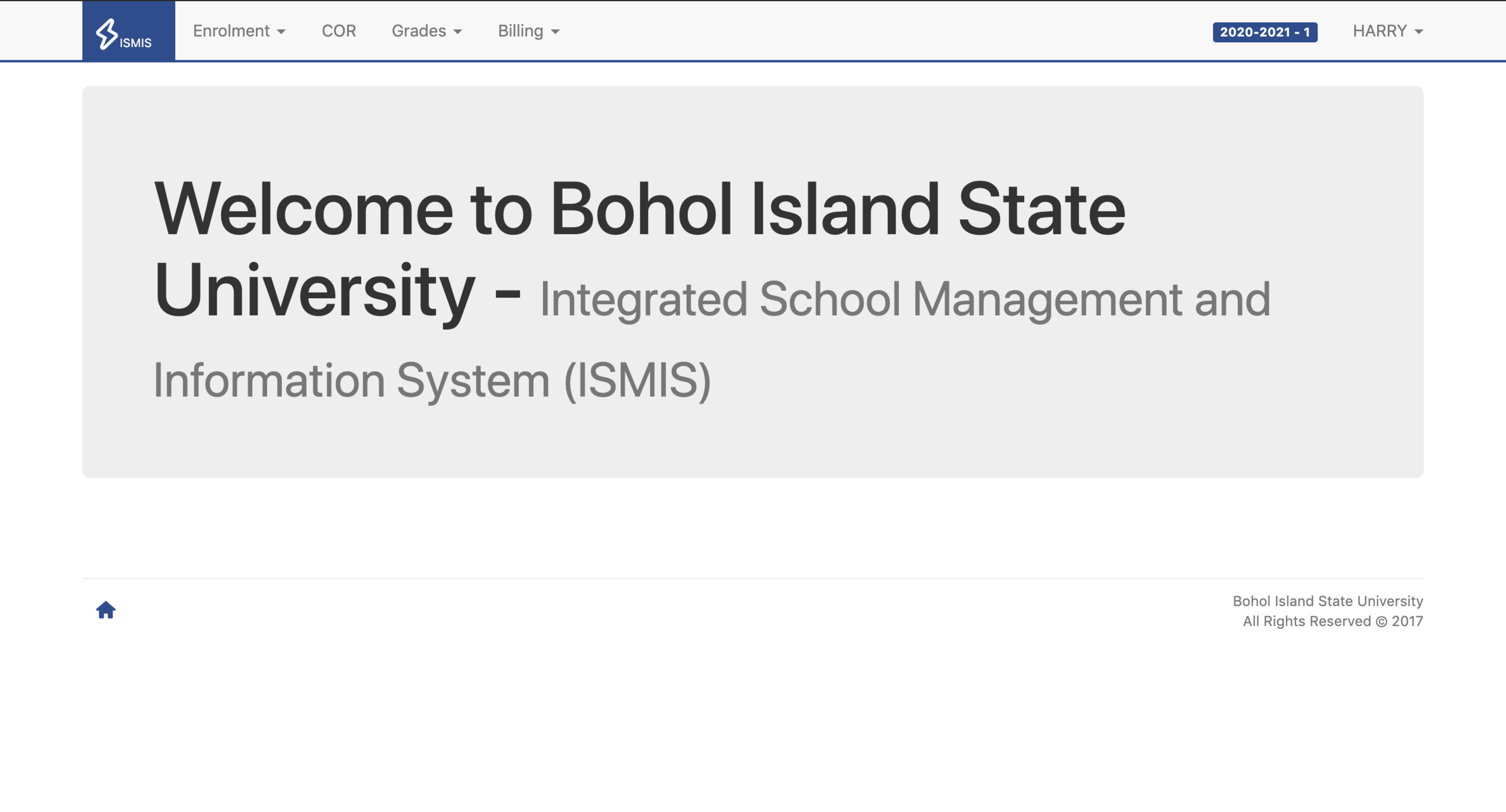Click the ISMIS text in the logo
The image size is (1506, 812).
136,43
